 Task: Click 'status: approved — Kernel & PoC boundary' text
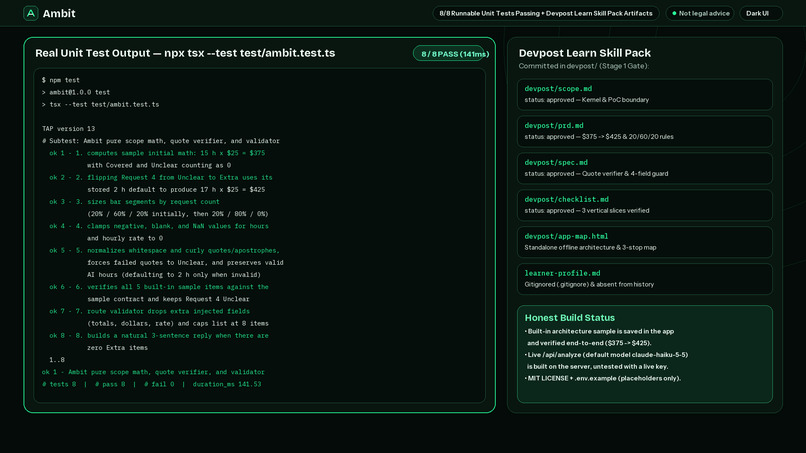tap(587, 100)
